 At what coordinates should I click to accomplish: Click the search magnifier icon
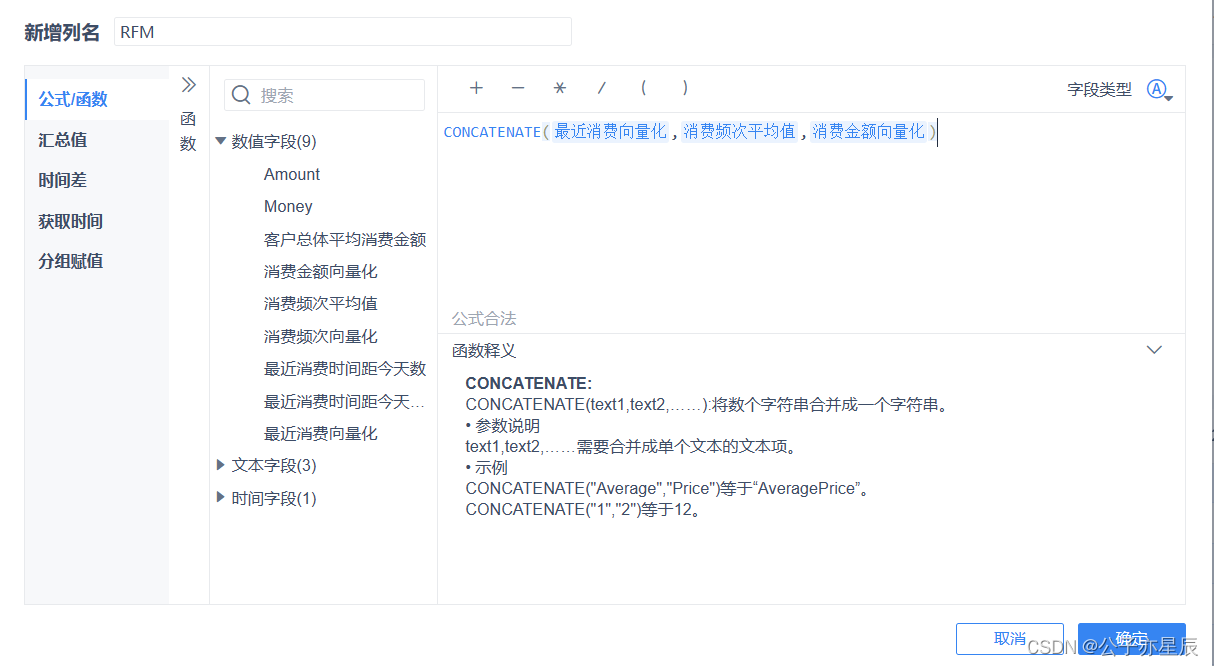tap(241, 95)
